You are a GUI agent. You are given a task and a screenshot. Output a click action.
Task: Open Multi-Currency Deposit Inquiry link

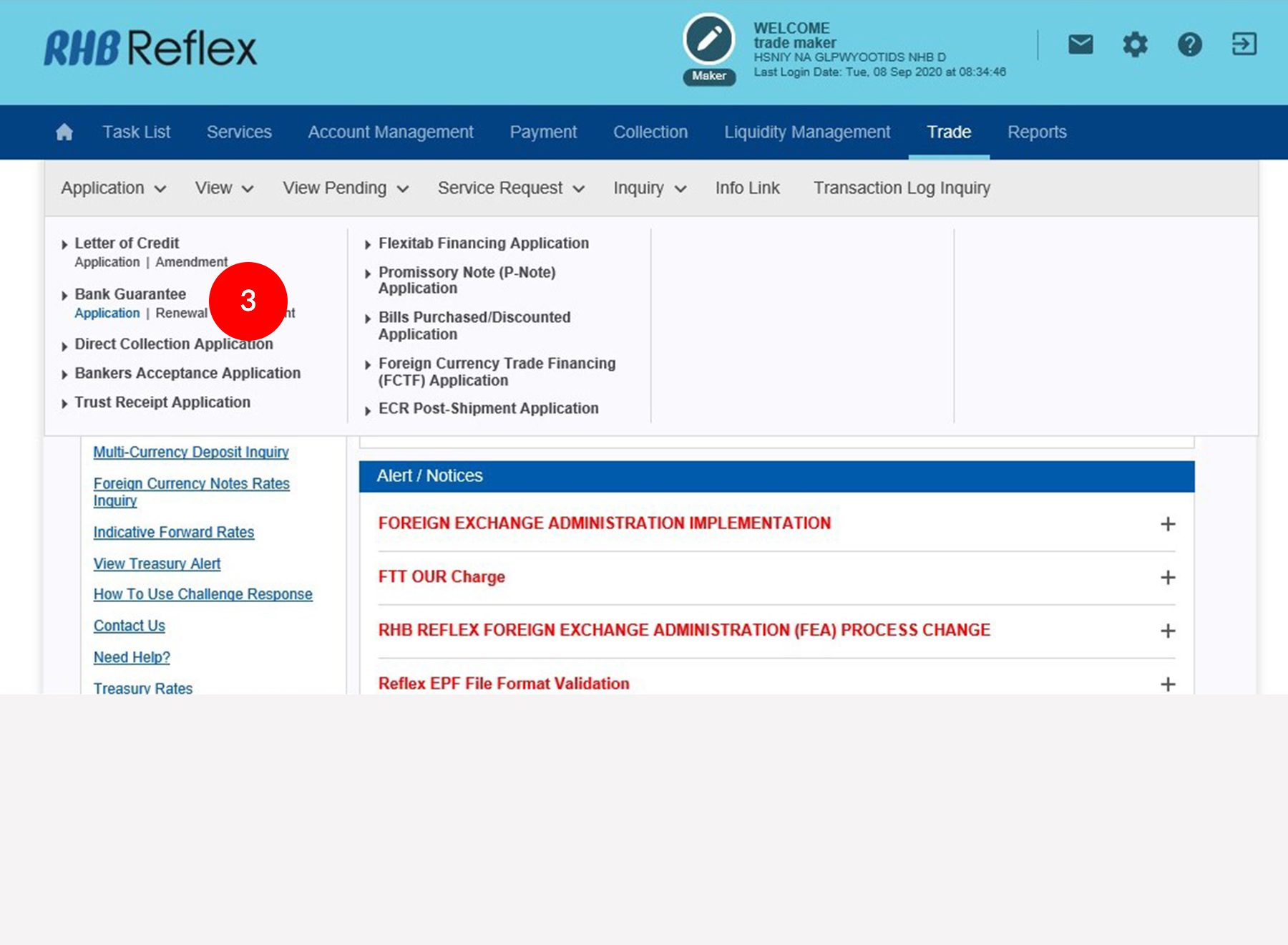pyautogui.click(x=191, y=452)
